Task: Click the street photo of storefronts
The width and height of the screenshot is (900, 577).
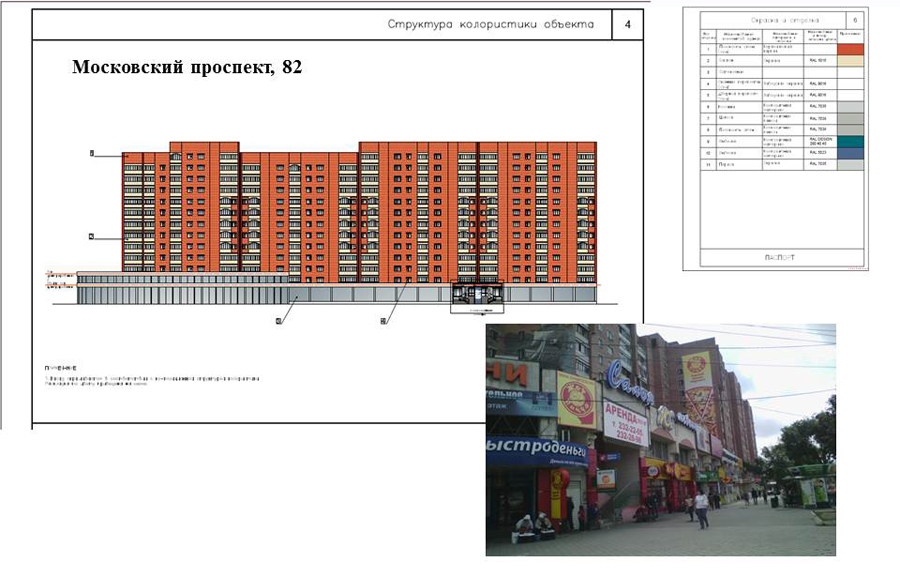Action: pyautogui.click(x=660, y=440)
